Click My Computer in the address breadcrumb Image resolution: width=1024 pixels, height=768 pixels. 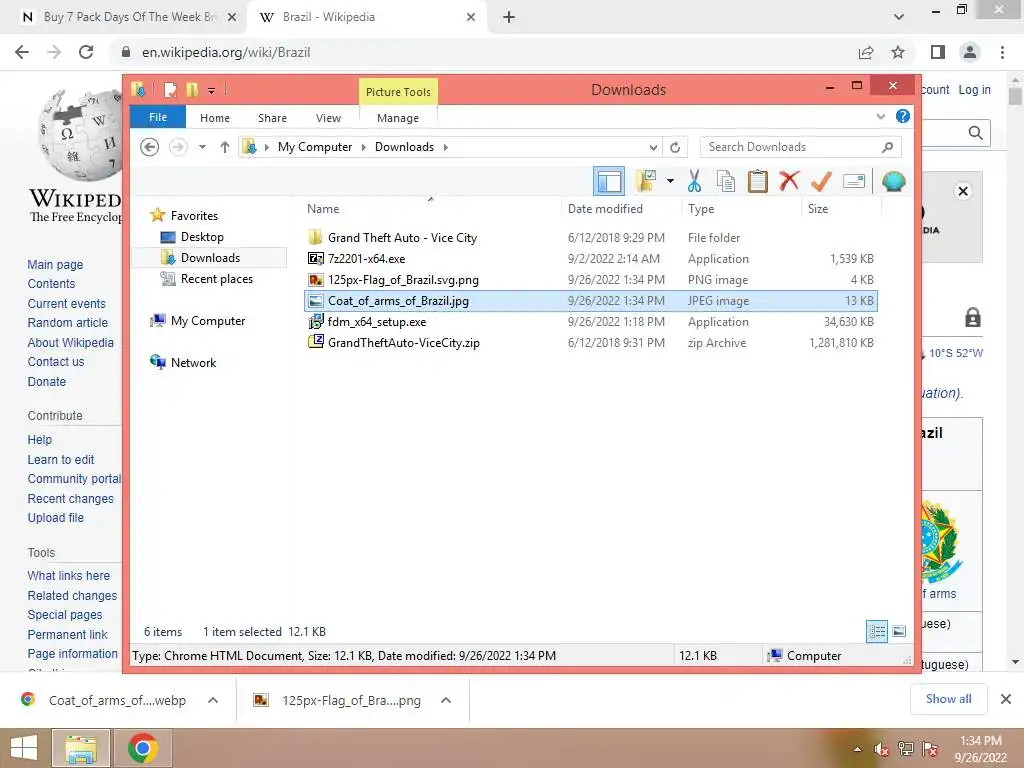click(x=315, y=147)
